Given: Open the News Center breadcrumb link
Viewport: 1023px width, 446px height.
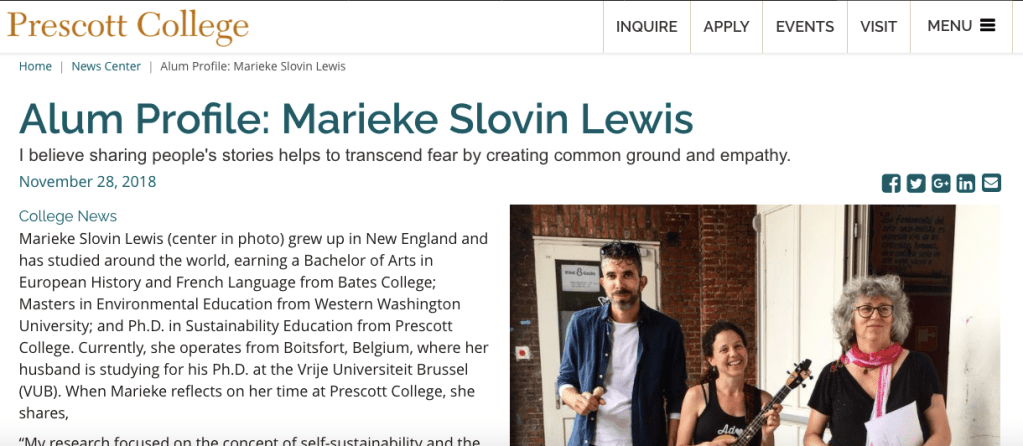Looking at the screenshot, I should click(x=106, y=66).
